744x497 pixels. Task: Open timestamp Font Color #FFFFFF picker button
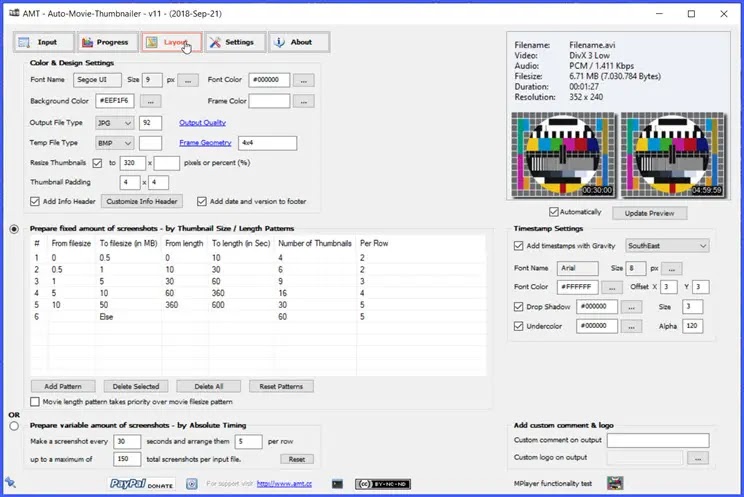click(x=612, y=287)
